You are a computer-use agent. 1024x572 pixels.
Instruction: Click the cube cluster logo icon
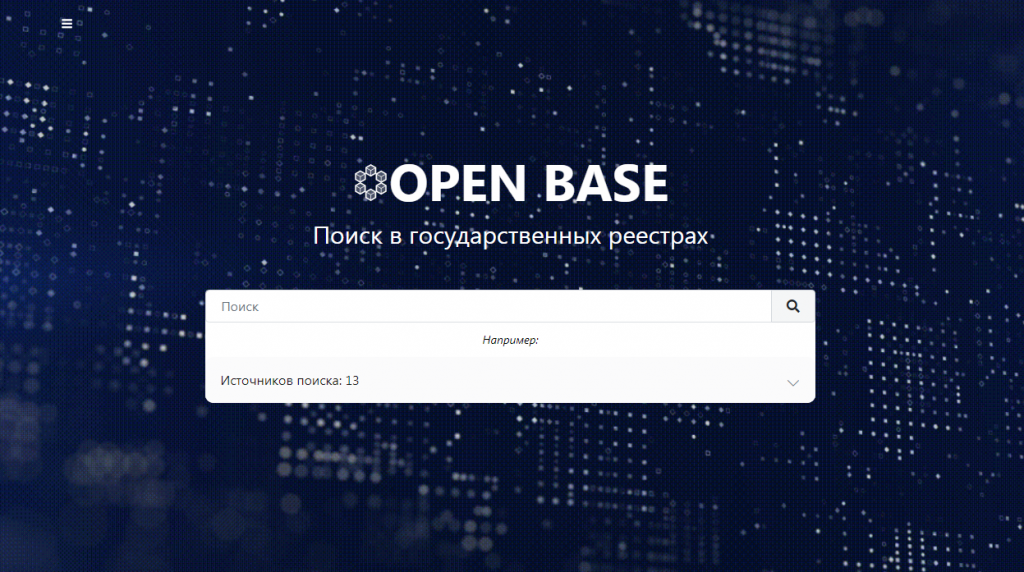(371, 183)
